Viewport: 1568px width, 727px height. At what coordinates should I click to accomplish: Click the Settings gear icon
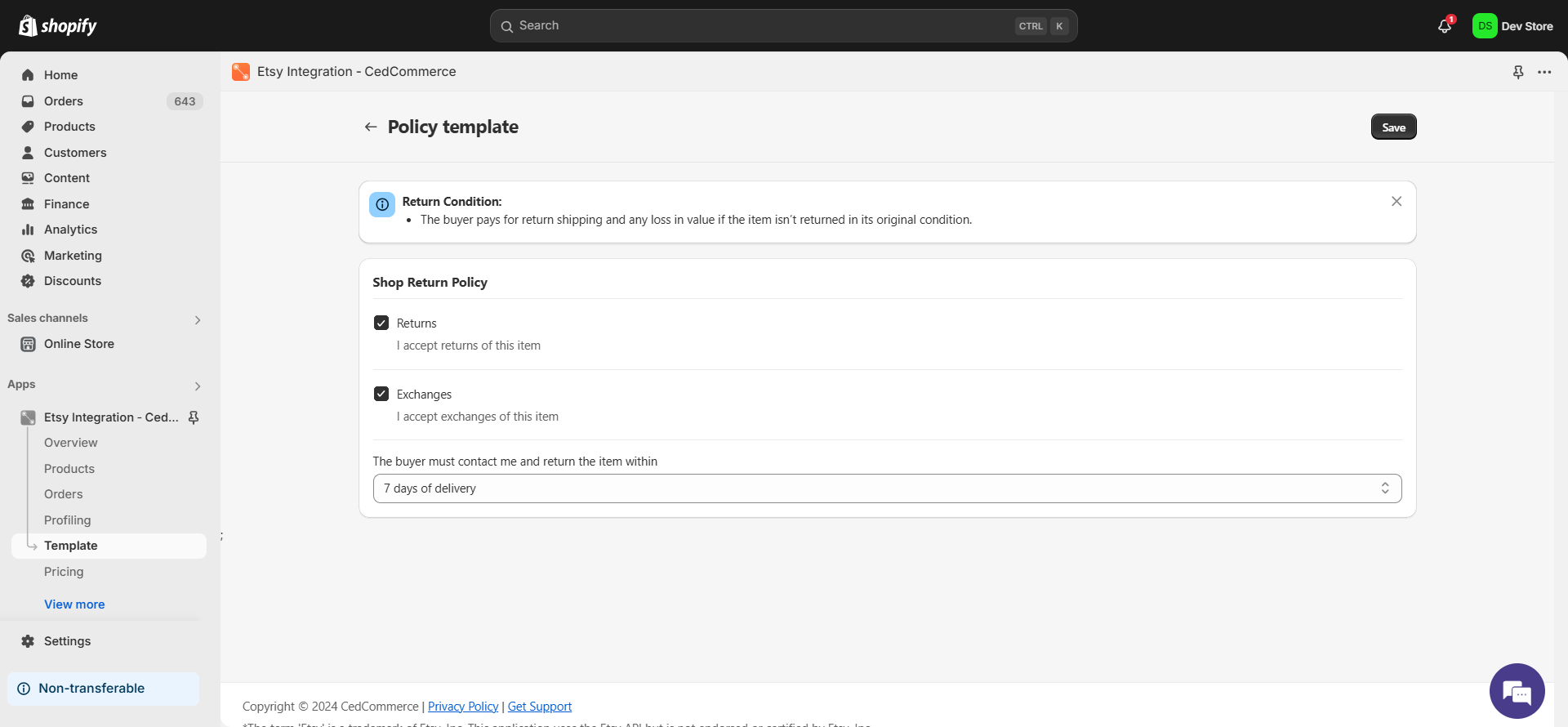[28, 641]
